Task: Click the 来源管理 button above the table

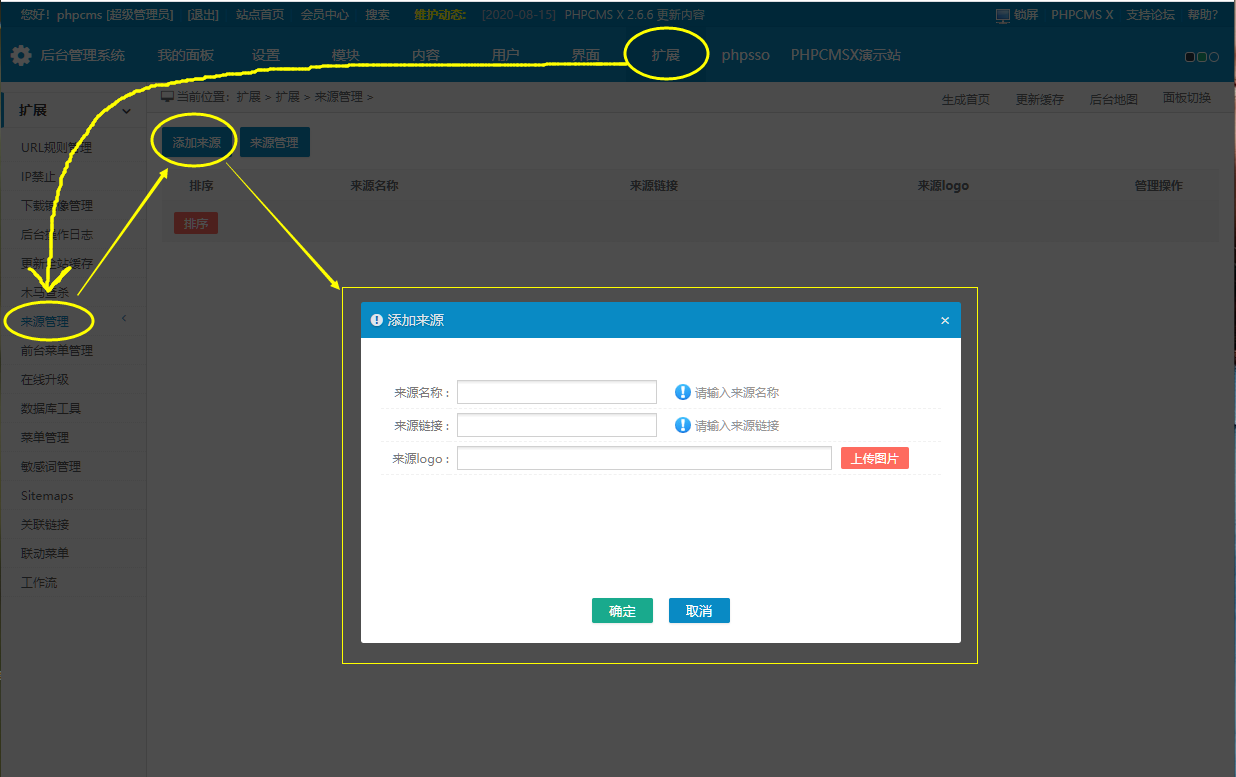Action: tap(275, 142)
